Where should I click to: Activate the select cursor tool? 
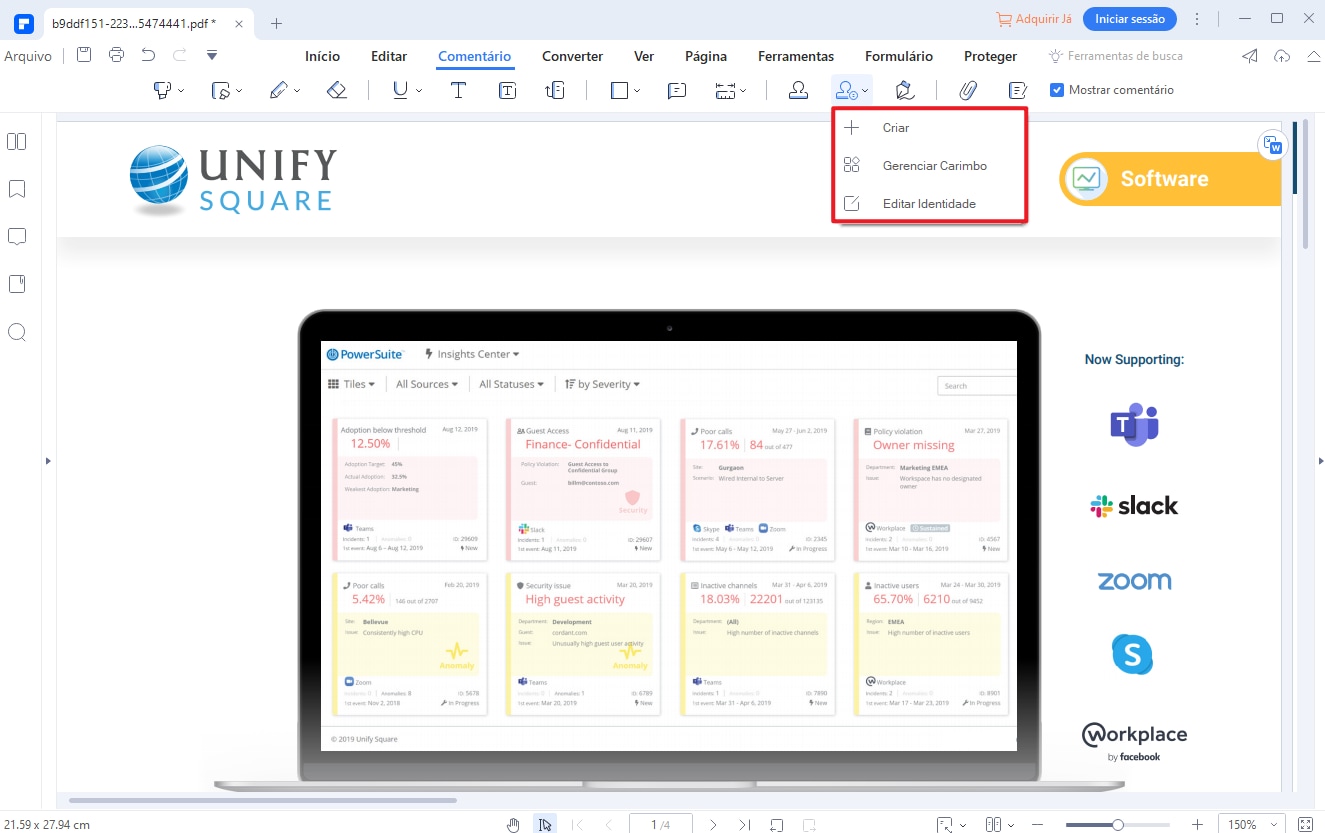click(x=545, y=825)
